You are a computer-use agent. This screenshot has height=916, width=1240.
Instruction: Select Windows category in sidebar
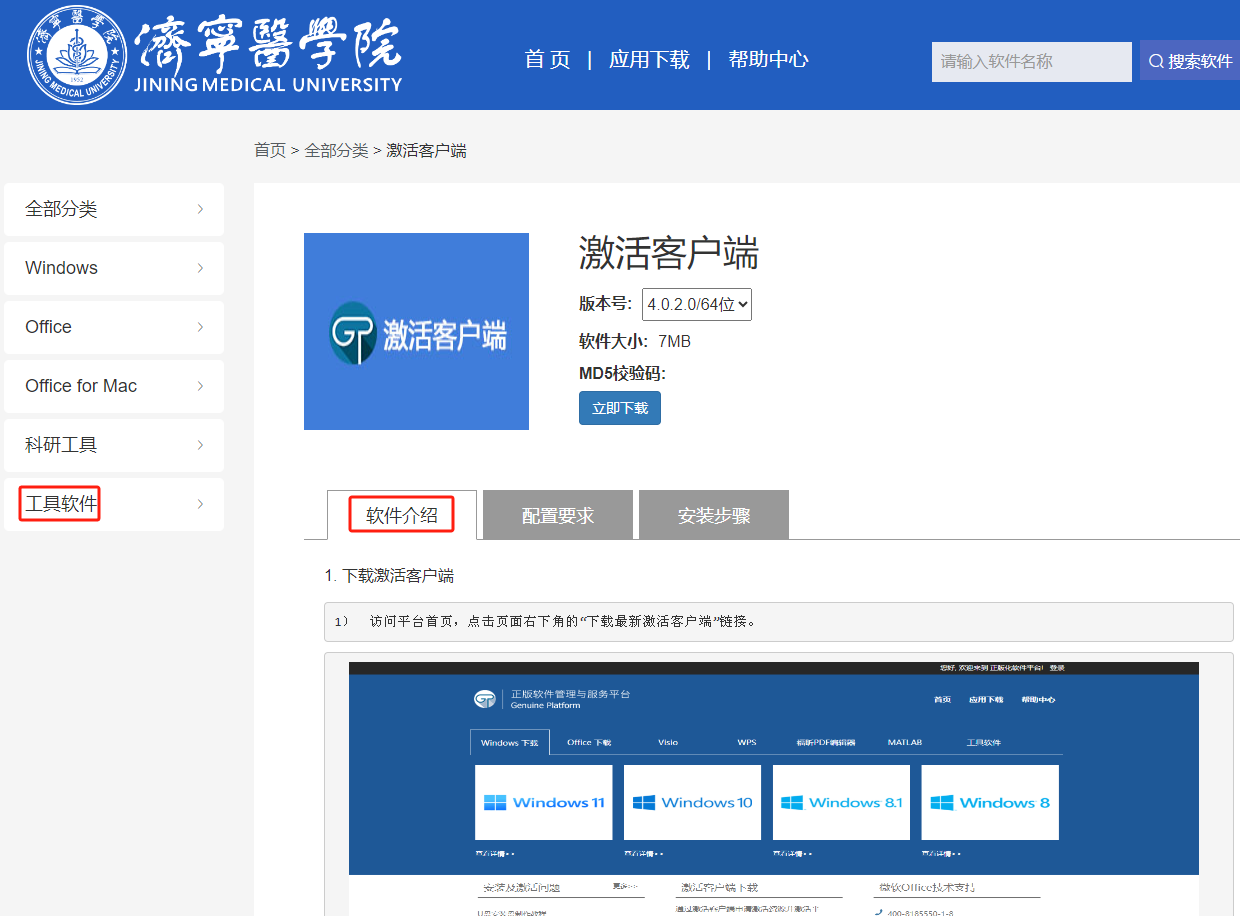click(x=114, y=268)
